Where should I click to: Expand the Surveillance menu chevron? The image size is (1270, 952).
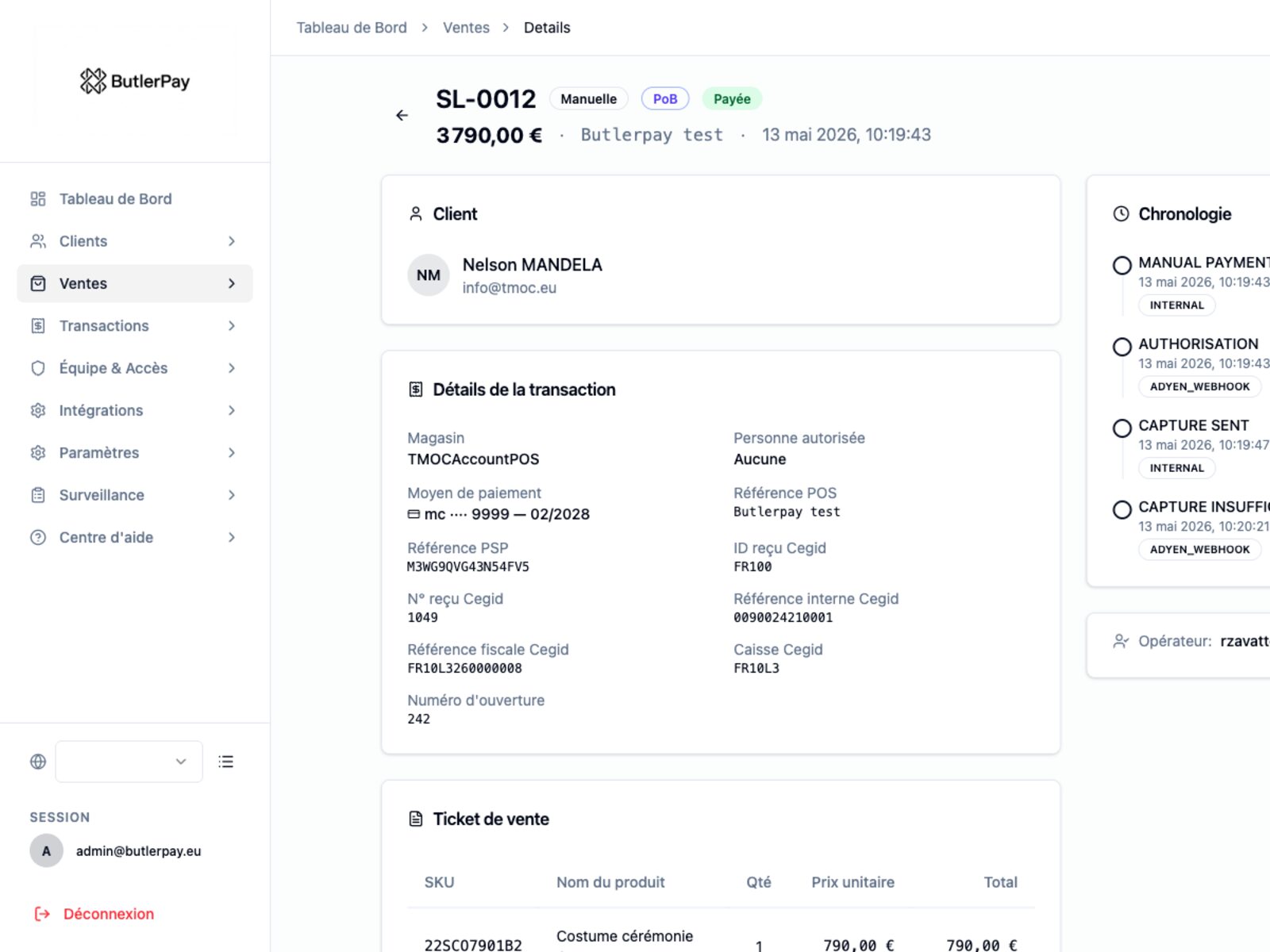(x=232, y=495)
